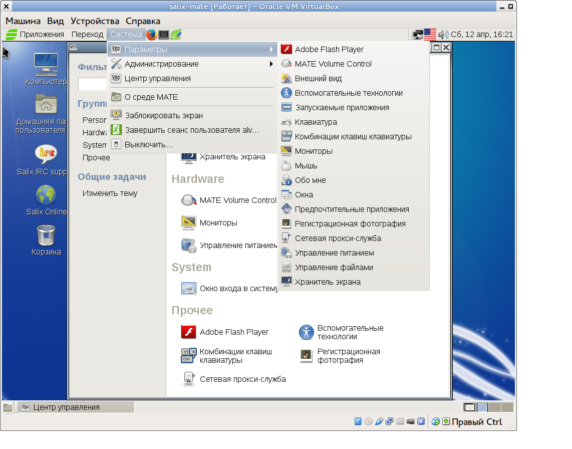Open Регистрационная фотография from submenu
This screenshot has height=449, width=572.
[x=354, y=224]
